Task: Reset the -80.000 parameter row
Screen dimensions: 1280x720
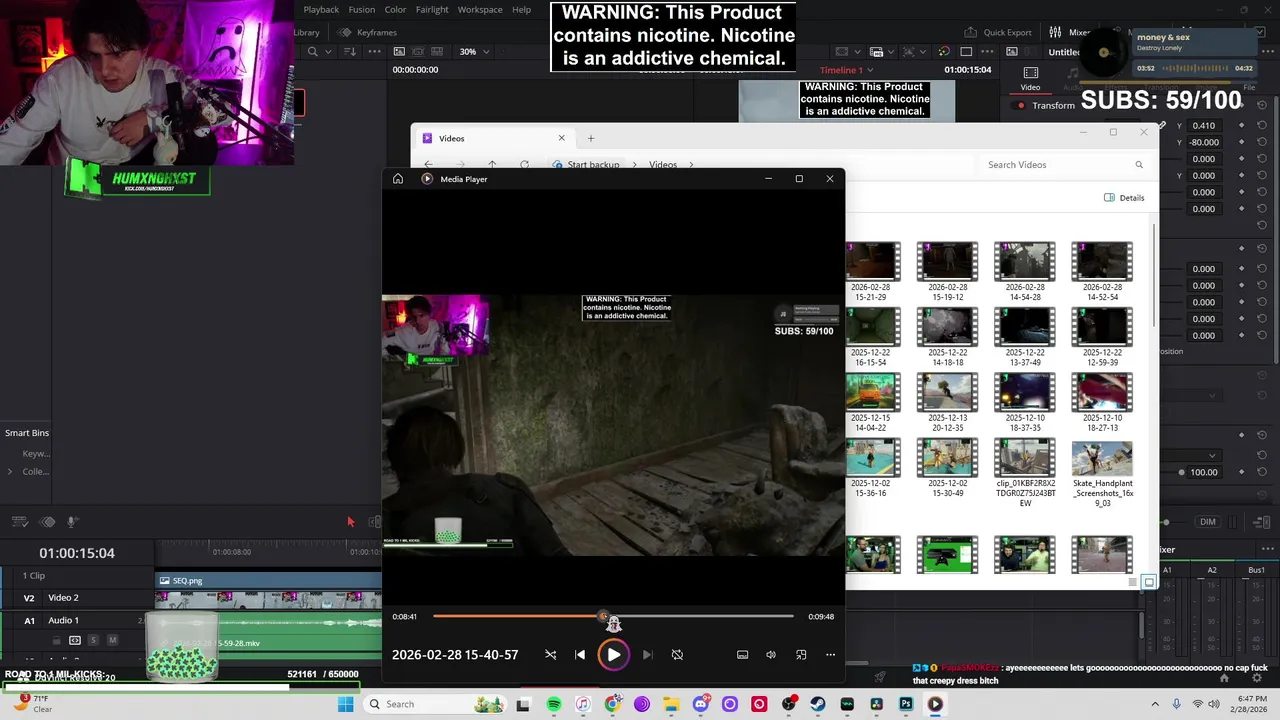Action: [x=1262, y=142]
